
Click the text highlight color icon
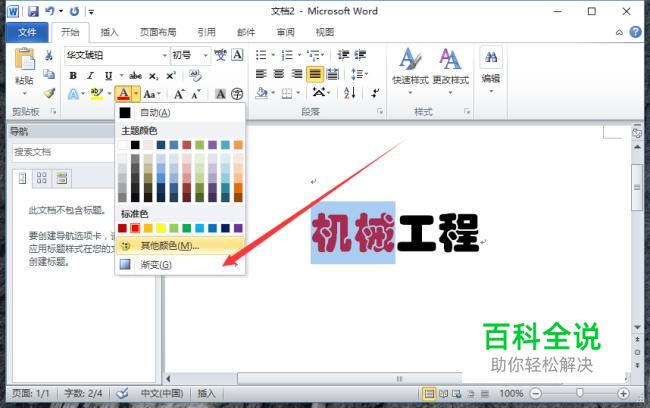pos(97,94)
